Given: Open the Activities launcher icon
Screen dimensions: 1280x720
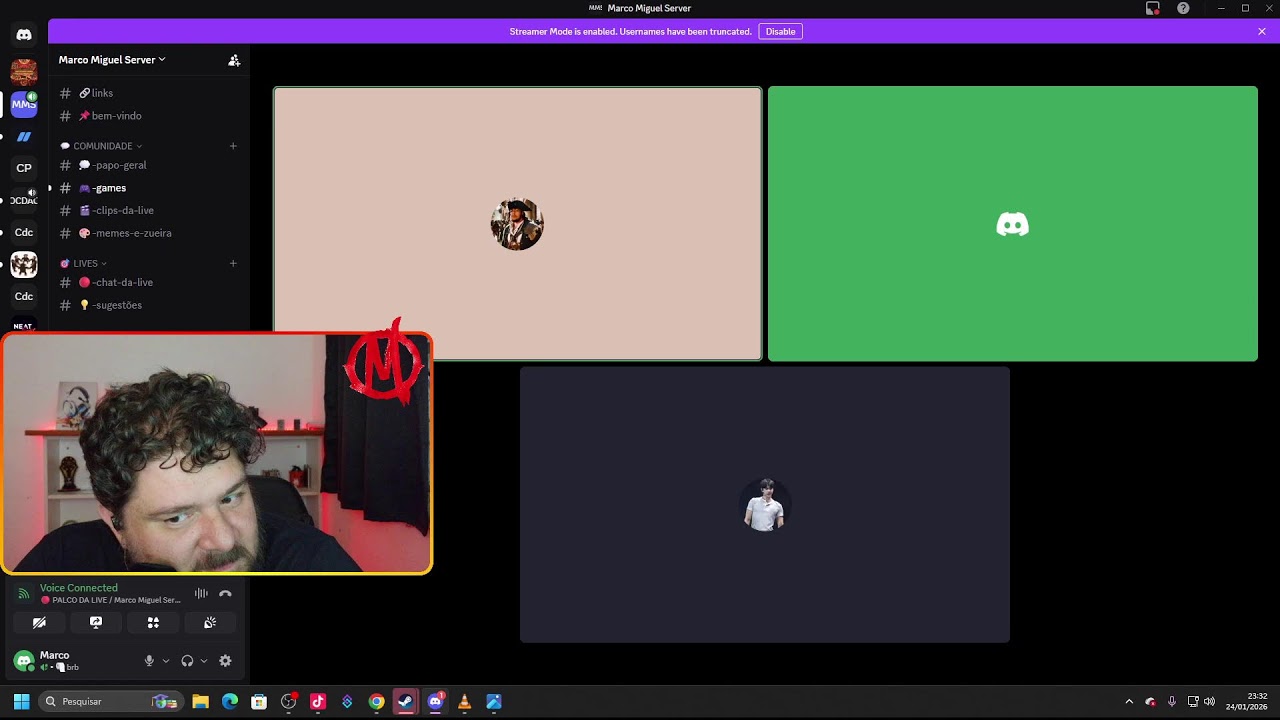Looking at the screenshot, I should pyautogui.click(x=153, y=622).
